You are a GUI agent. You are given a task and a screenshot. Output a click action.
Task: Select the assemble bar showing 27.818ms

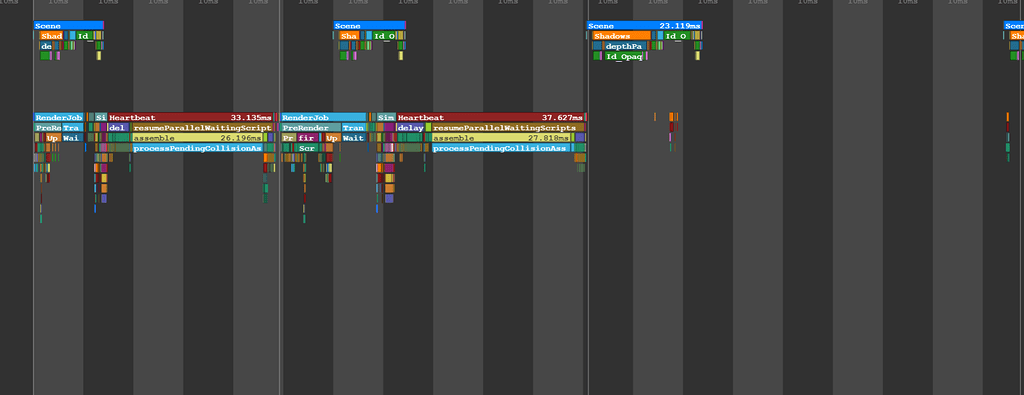coord(502,138)
